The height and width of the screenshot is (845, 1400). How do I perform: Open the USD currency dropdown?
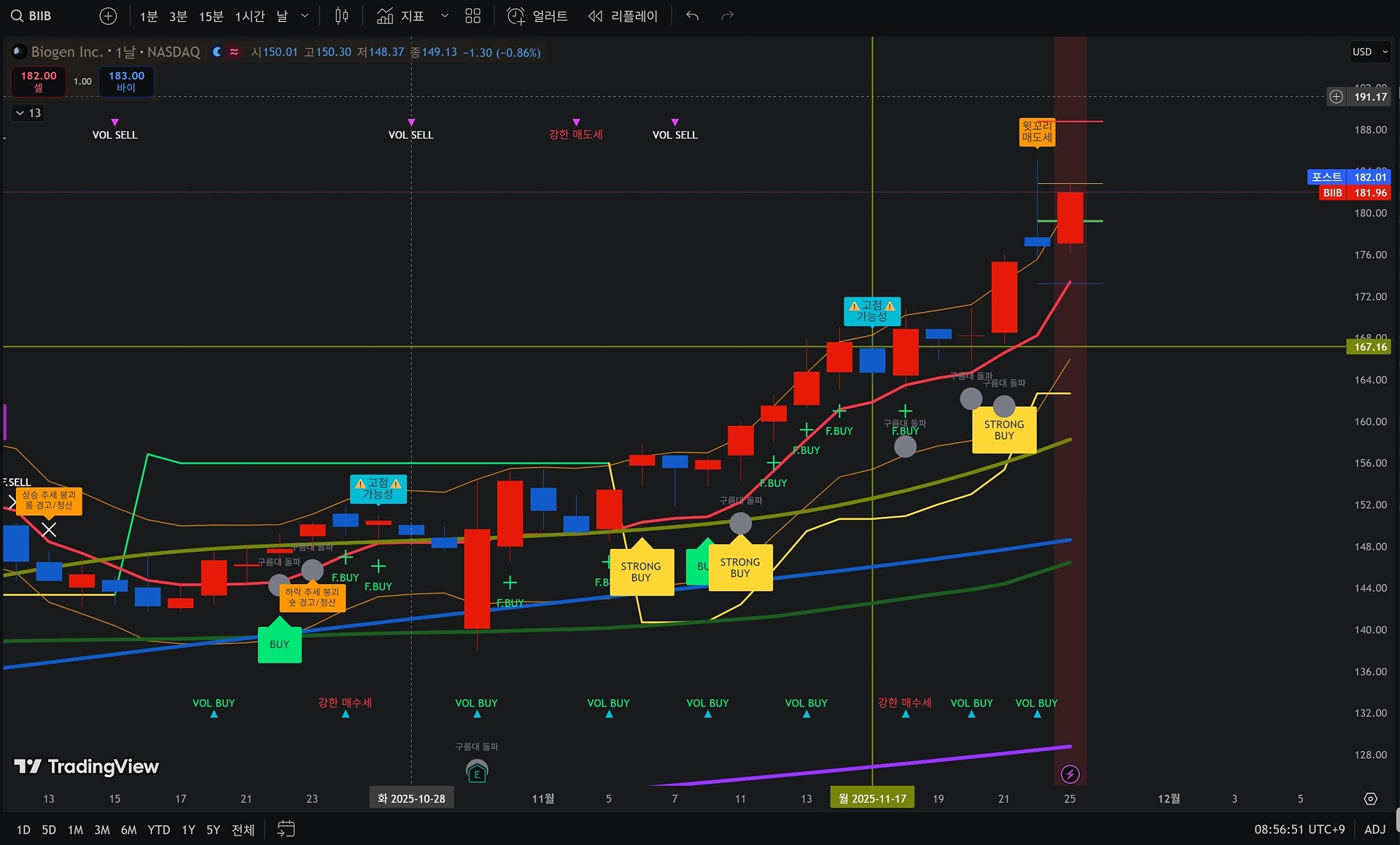[1369, 52]
